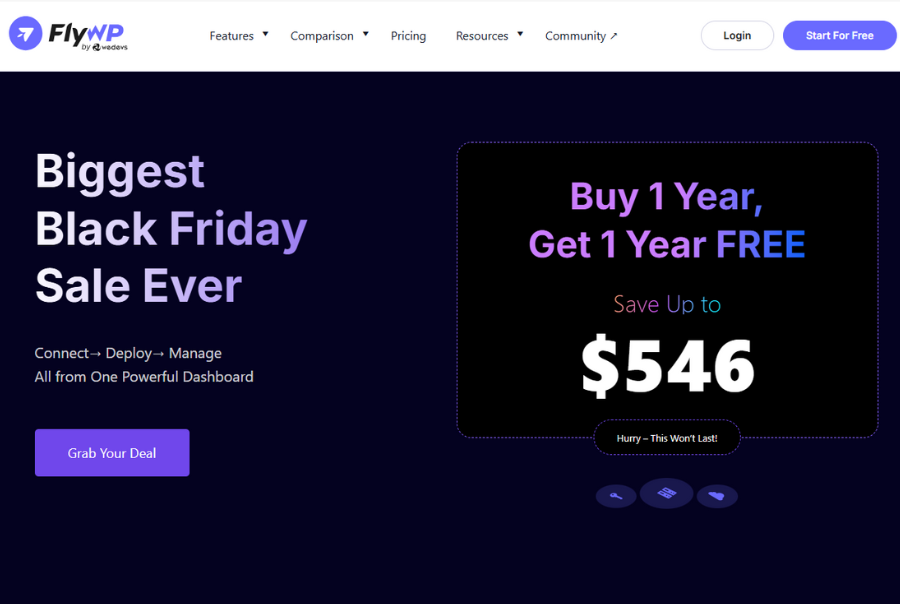Expand the Comparison dropdown arrow
Viewport: 900px width, 604px height.
365,34
